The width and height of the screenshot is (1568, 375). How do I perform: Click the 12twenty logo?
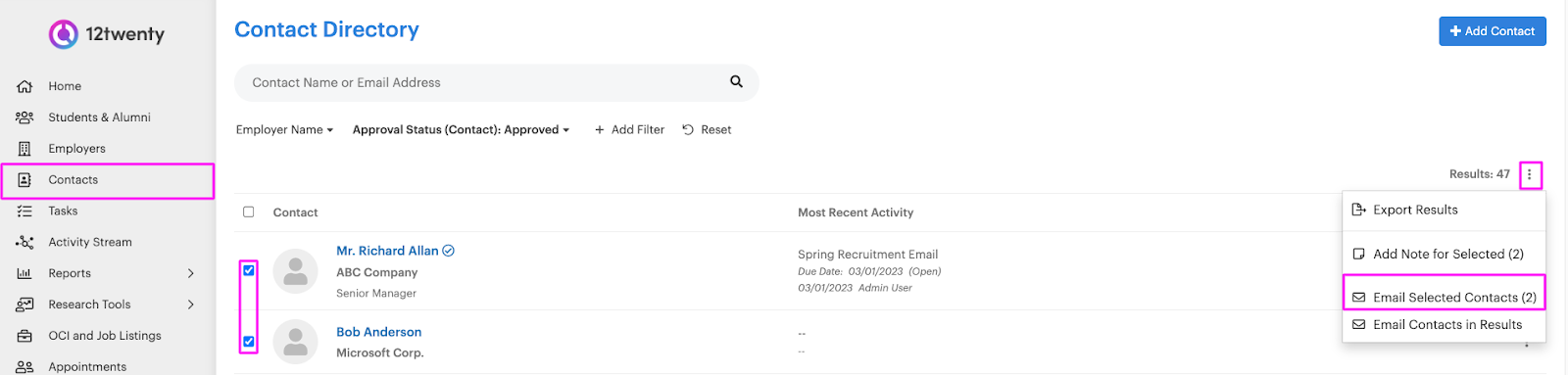pos(107,34)
